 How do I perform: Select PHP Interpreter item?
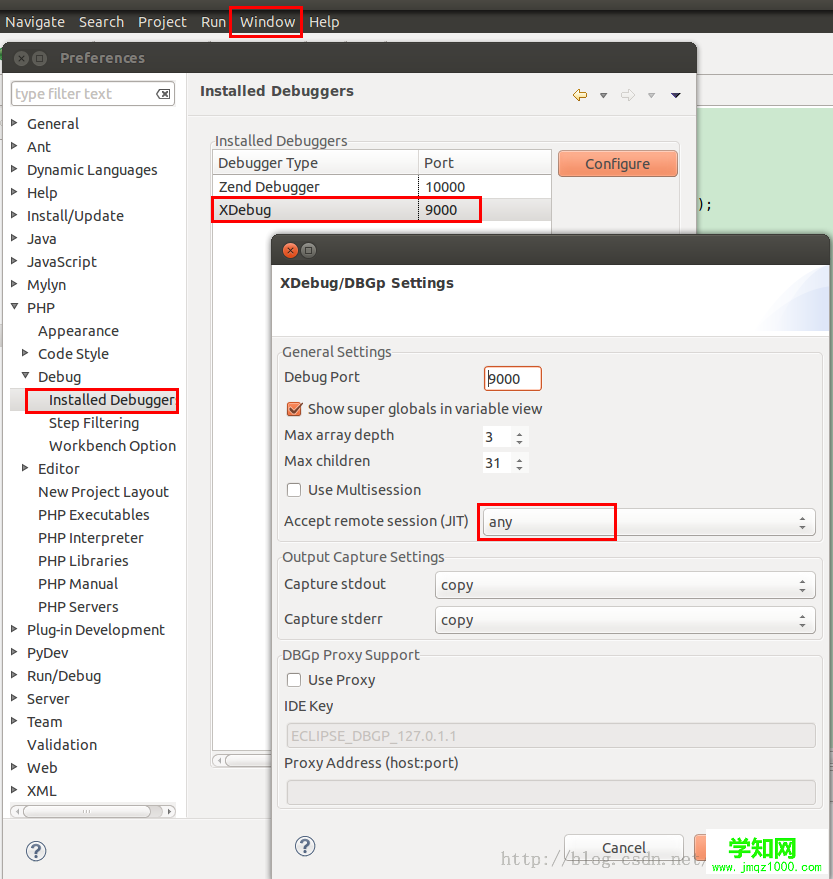tap(90, 538)
